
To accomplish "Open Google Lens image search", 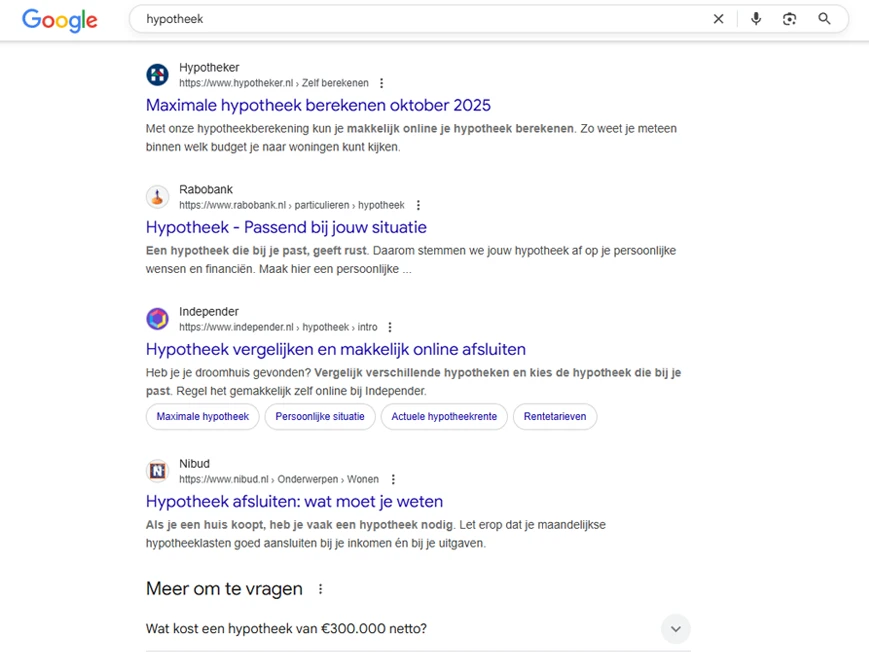I will point(789,18).
